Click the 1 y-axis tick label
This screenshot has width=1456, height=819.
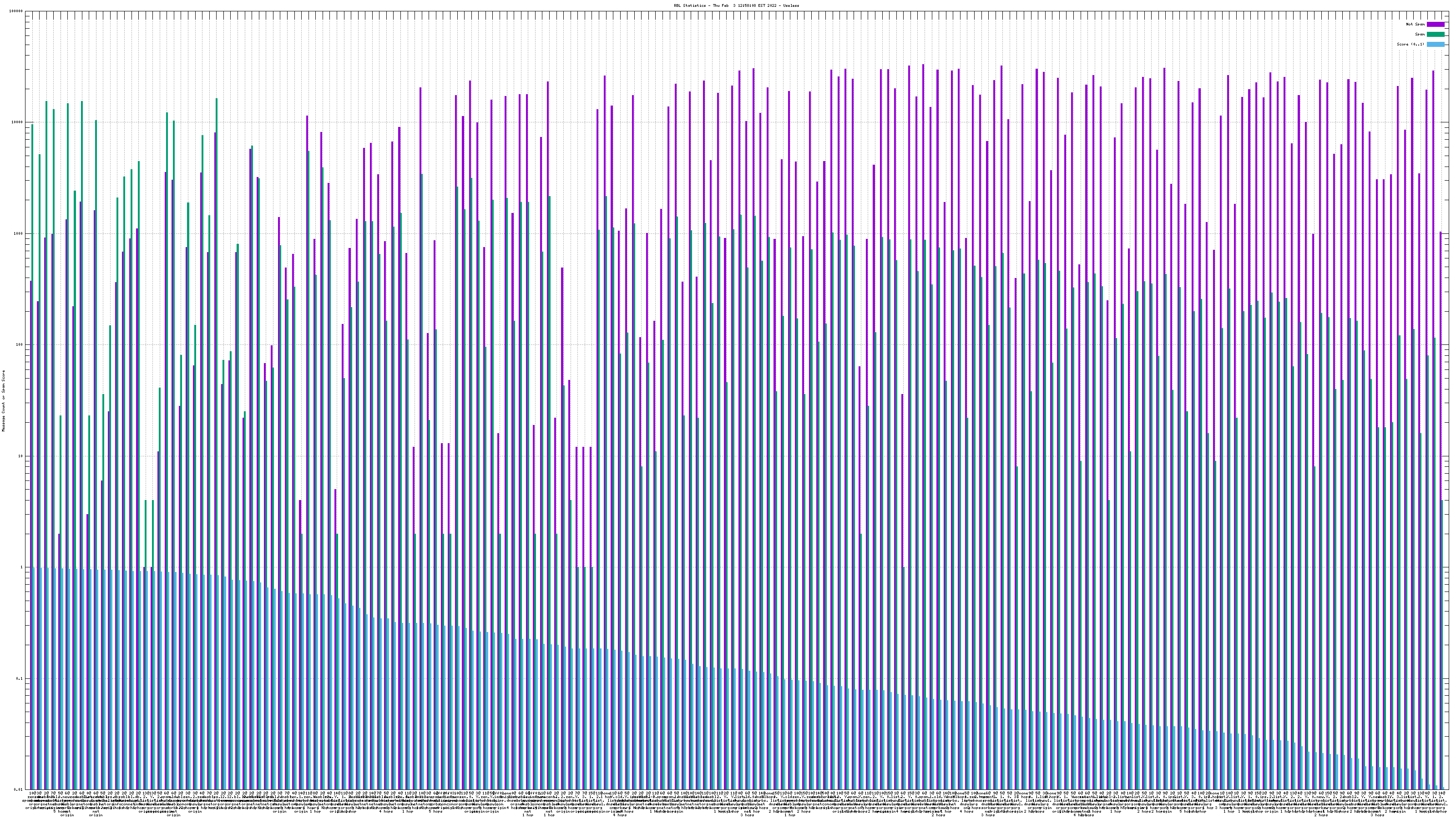[x=22, y=567]
